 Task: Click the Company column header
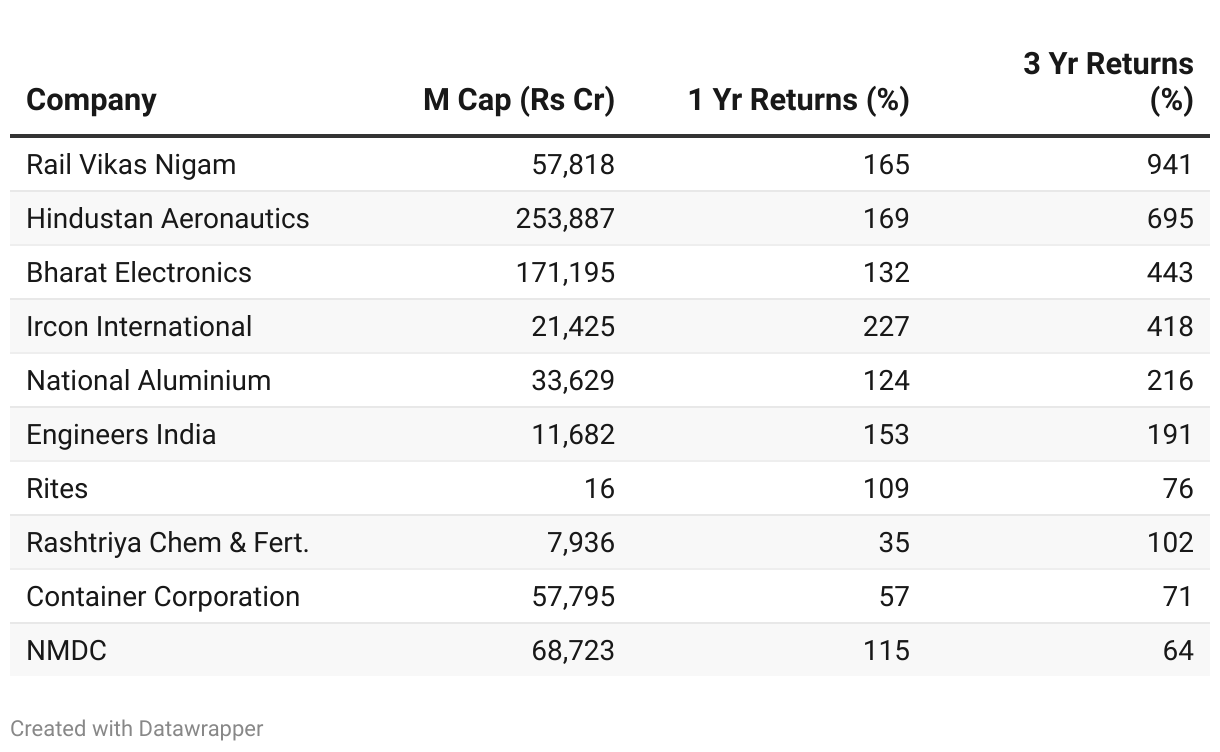point(91,100)
